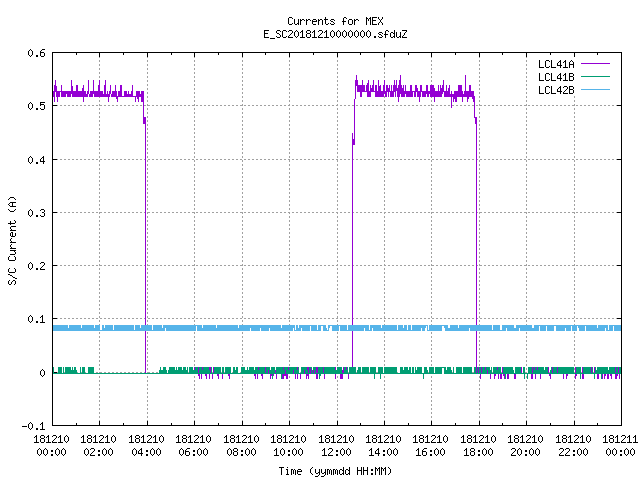Click the x-axis tick label 181210 18:00
The width and height of the screenshot is (640, 480).
point(478,446)
